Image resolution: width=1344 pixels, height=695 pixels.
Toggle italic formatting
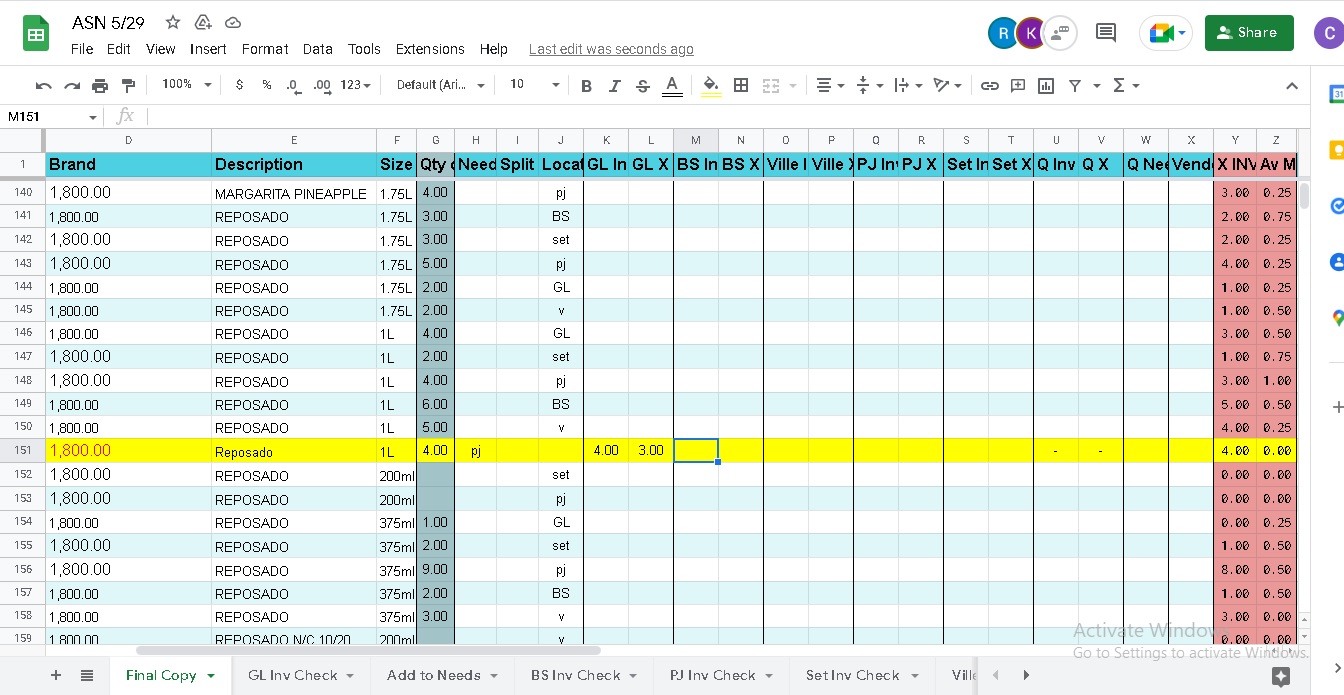[x=614, y=86]
